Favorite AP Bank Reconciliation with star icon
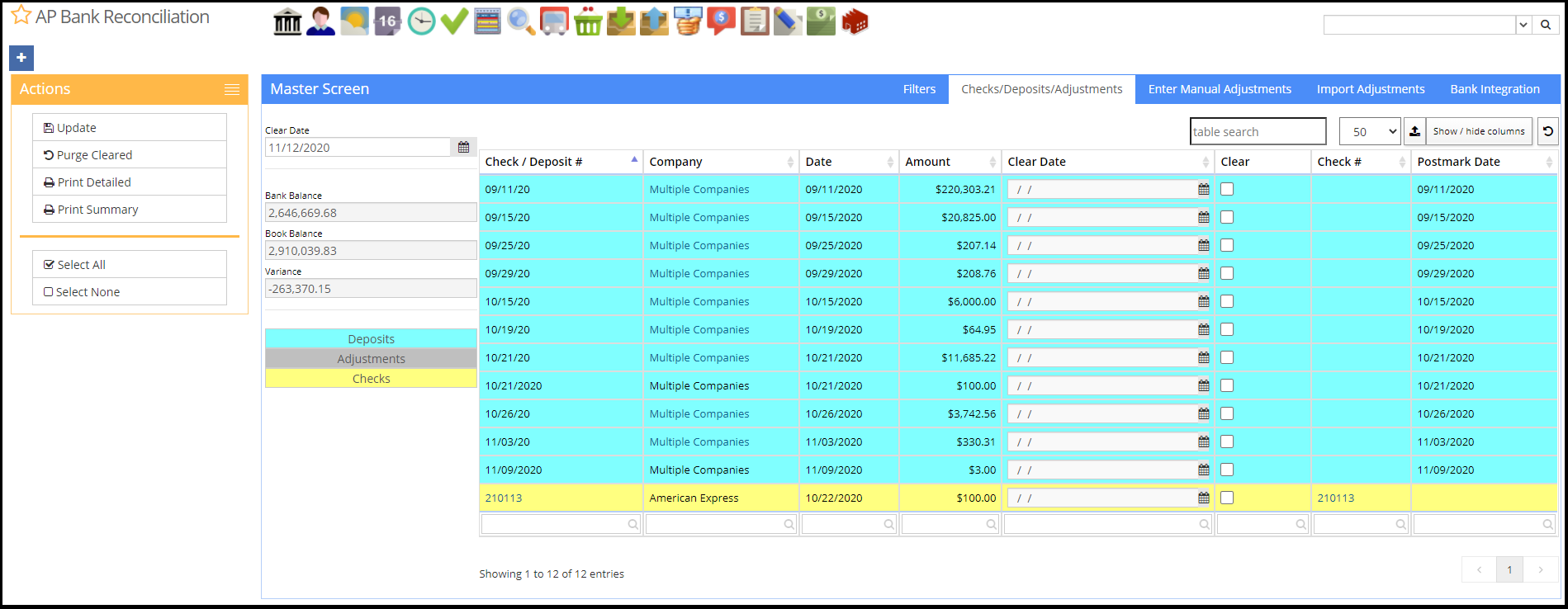Image resolution: width=1568 pixels, height=609 pixels. [21, 16]
